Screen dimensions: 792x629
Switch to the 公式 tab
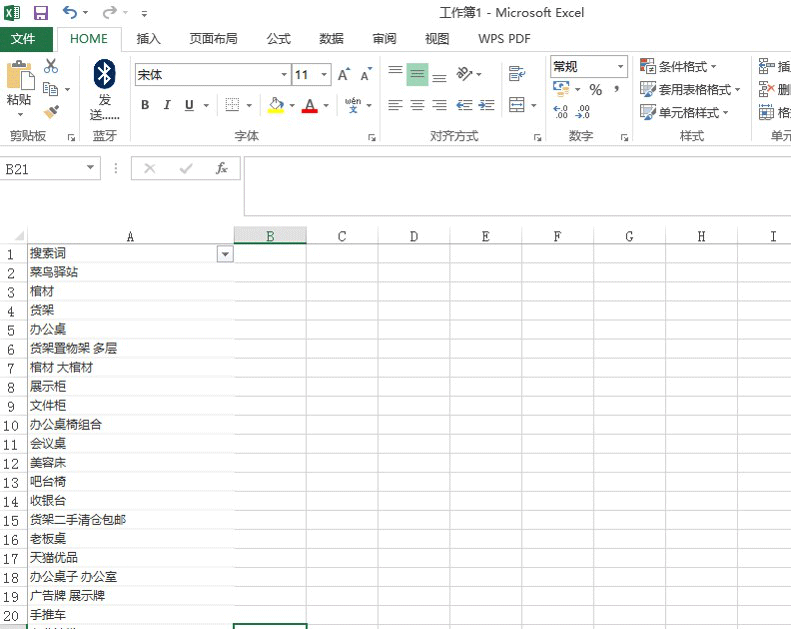(x=278, y=39)
